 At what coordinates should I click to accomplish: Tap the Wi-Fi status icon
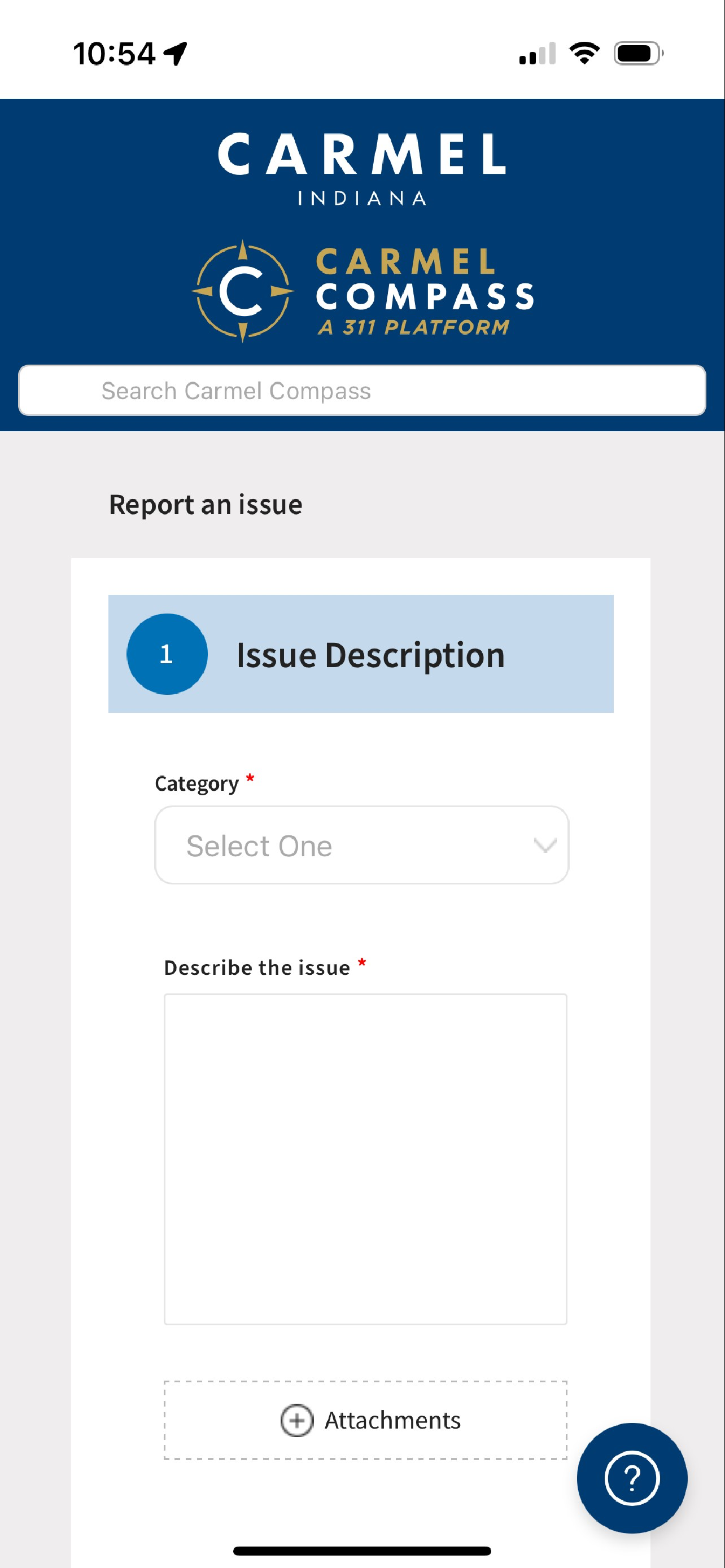pos(584,53)
